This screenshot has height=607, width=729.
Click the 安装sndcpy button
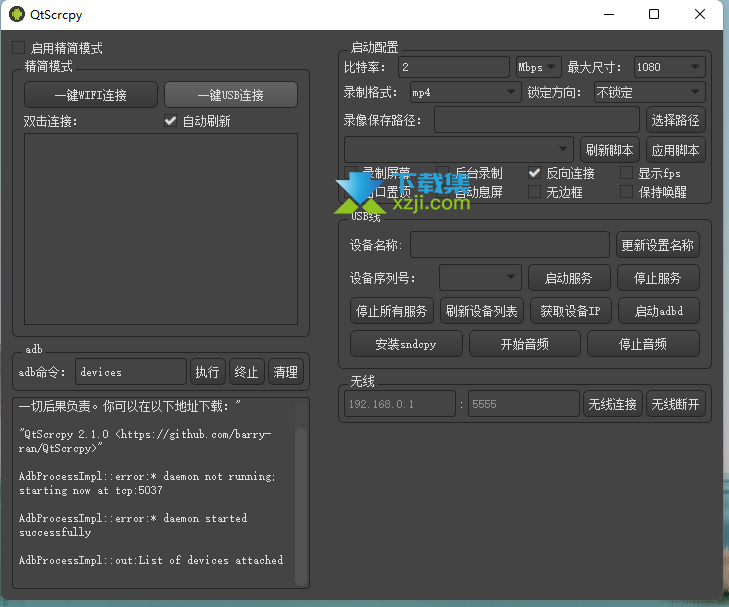click(406, 343)
